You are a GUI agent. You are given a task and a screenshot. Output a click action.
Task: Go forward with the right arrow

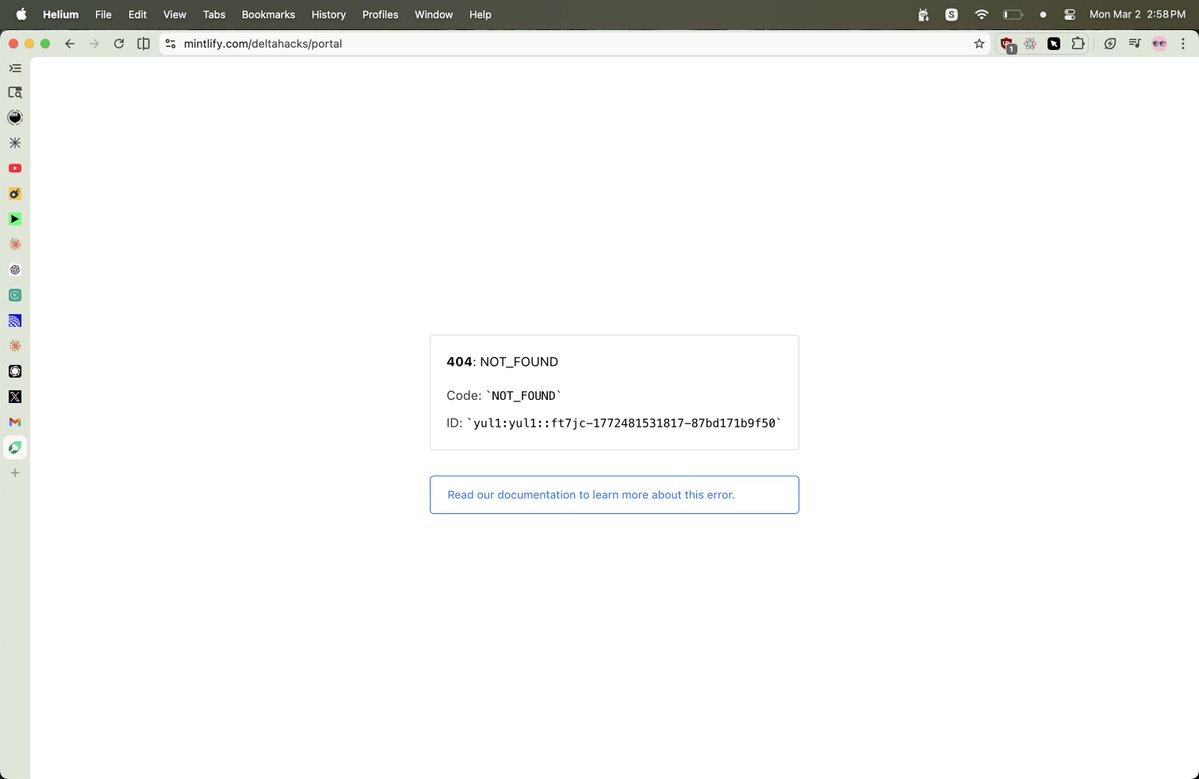[94, 44]
